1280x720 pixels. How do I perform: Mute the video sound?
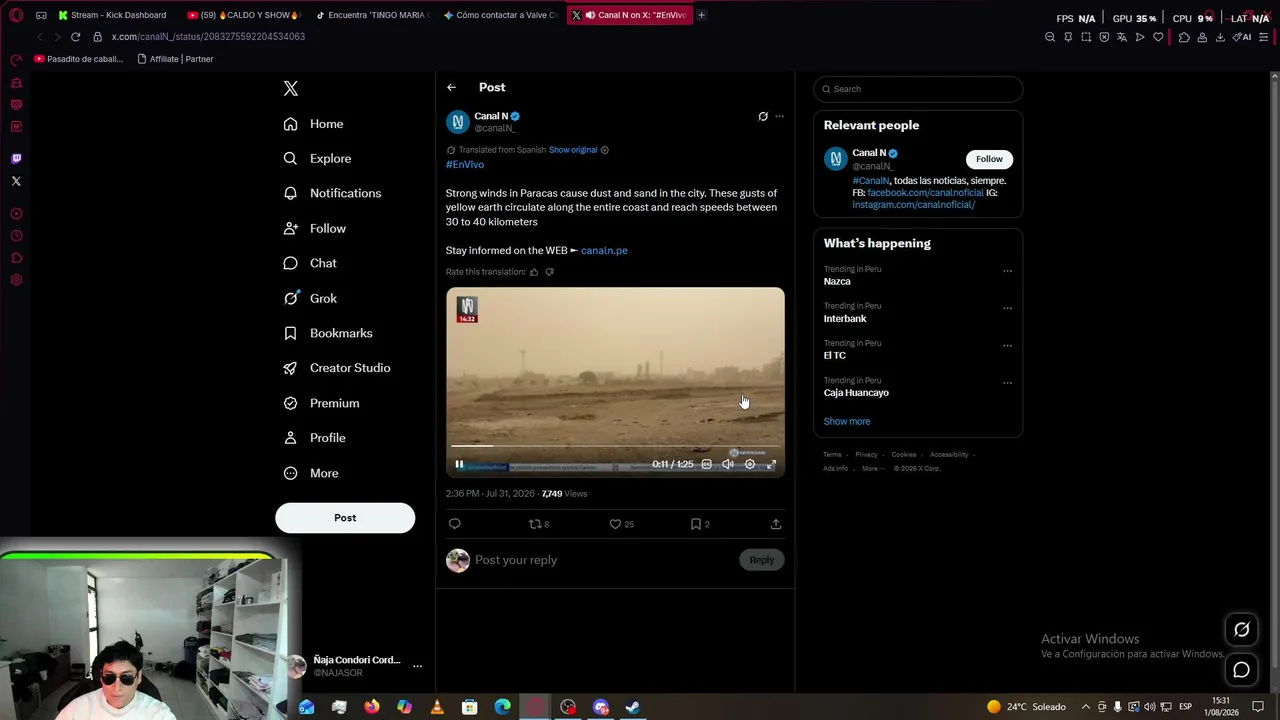point(728,464)
